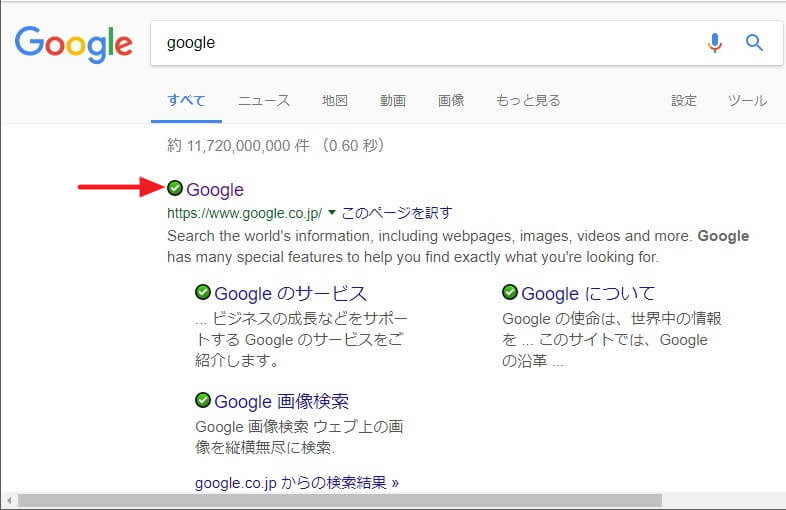The image size is (786, 510).
Task: Click the result count 約 11,720,000,000 件 text
Action: pyautogui.click(x=238, y=145)
